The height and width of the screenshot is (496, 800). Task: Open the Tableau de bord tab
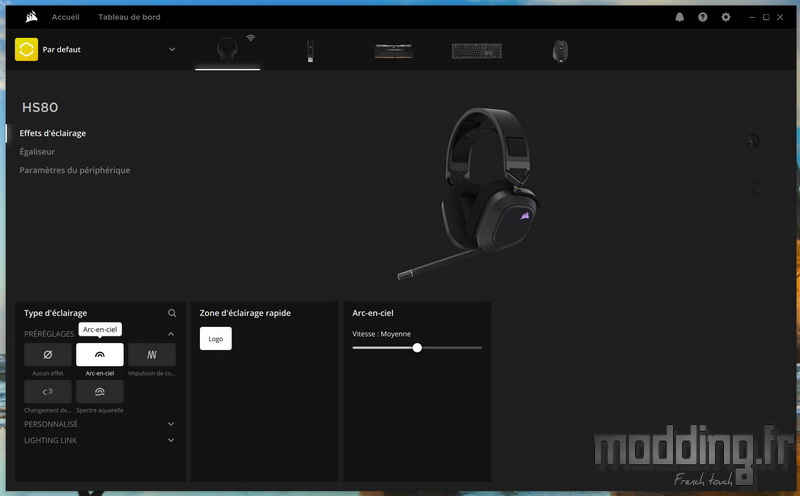(x=129, y=17)
